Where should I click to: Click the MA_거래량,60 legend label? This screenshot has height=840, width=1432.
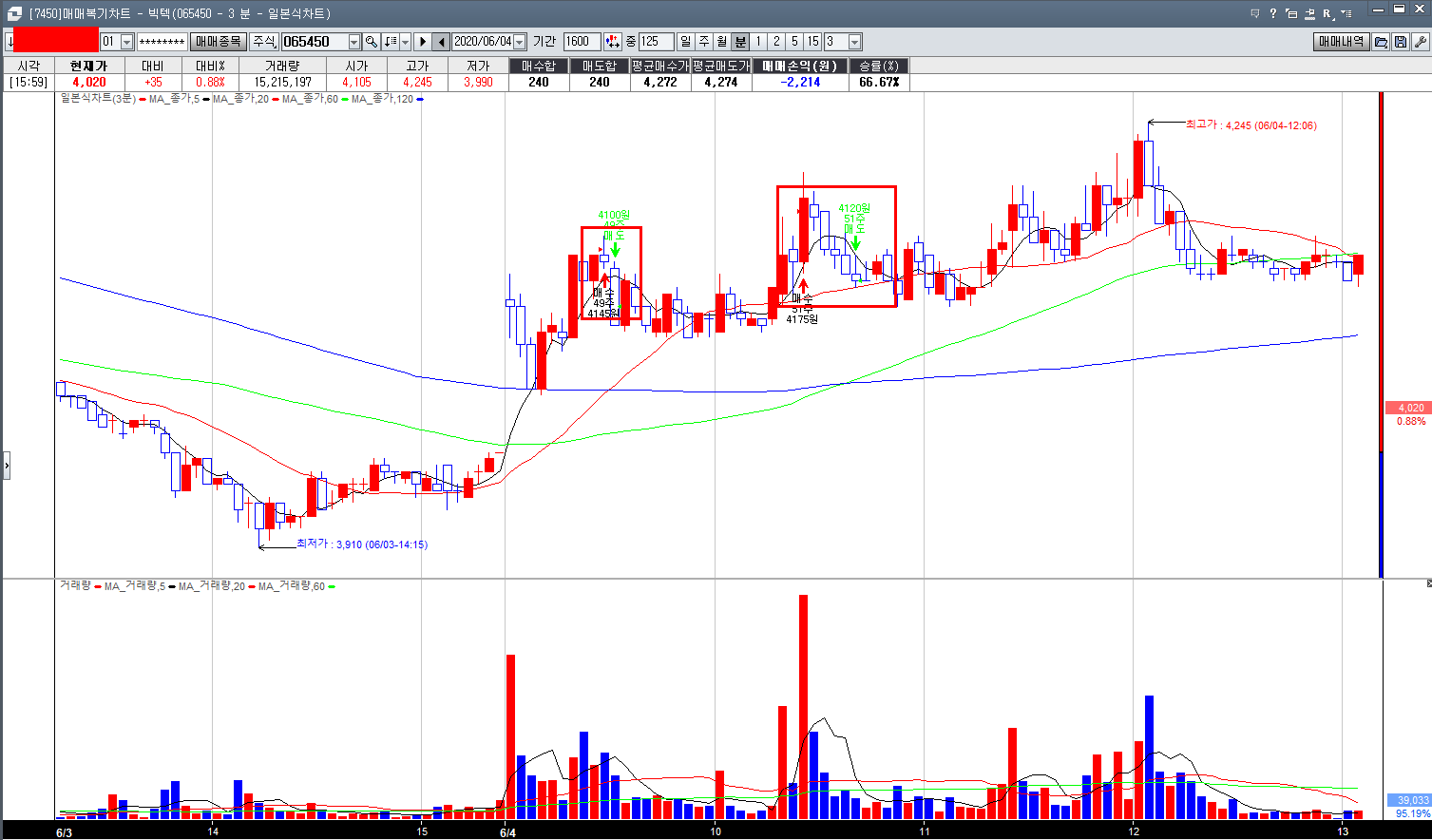(292, 585)
